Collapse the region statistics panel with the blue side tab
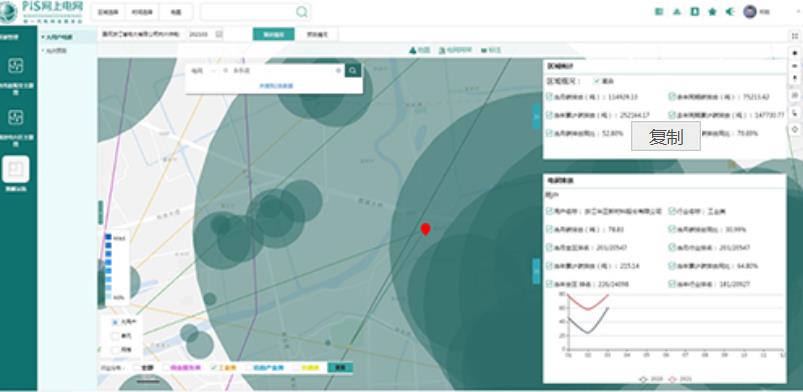The image size is (803, 392). pyautogui.click(x=536, y=117)
